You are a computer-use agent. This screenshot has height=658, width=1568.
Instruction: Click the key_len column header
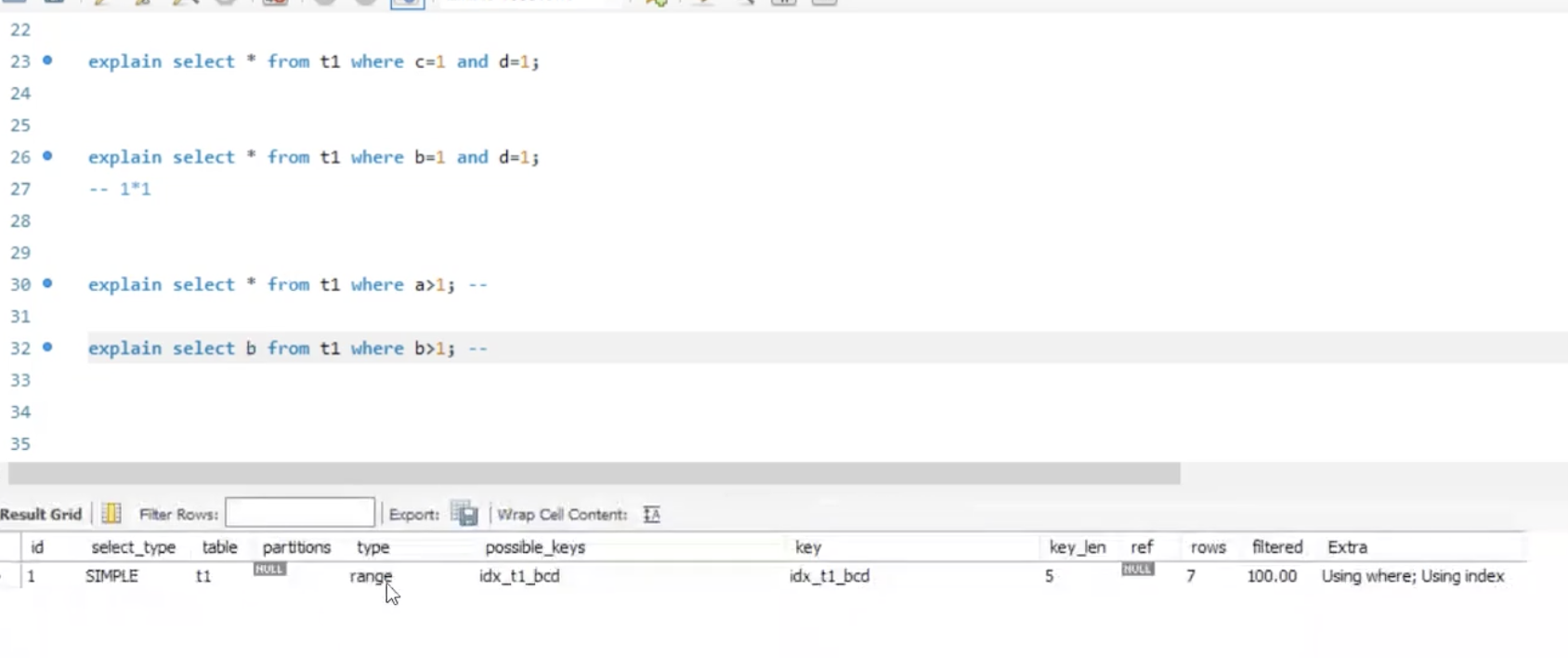click(1077, 547)
